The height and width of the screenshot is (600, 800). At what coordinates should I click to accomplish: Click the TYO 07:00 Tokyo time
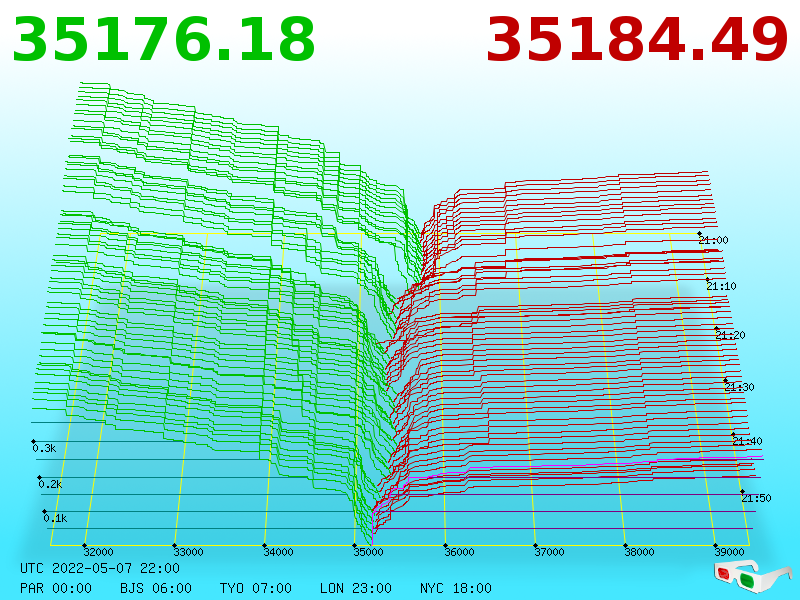point(256,588)
